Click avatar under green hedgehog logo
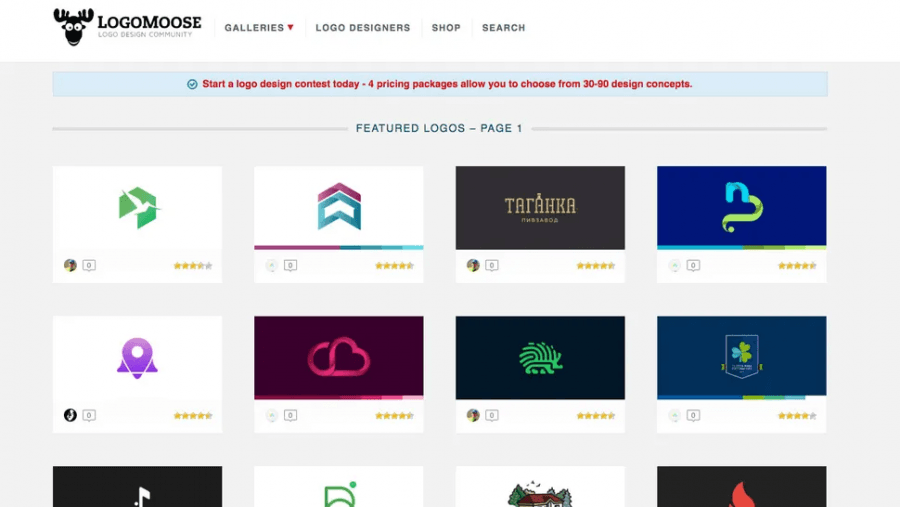This screenshot has height=507, width=900. coord(473,415)
